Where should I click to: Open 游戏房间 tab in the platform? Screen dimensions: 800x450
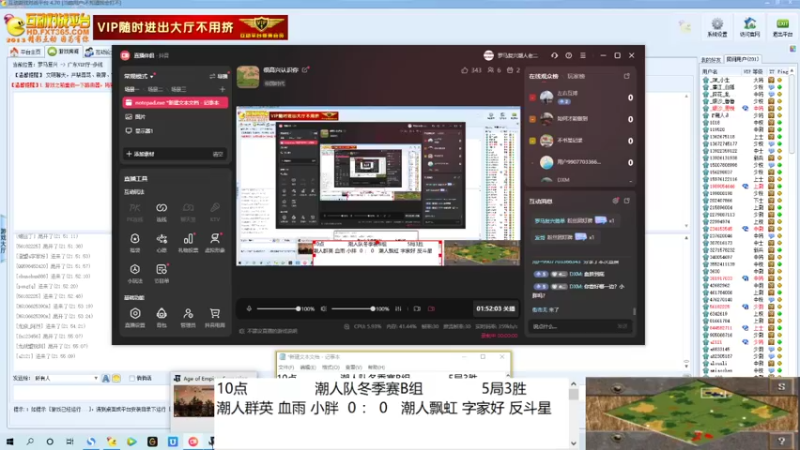[64, 52]
